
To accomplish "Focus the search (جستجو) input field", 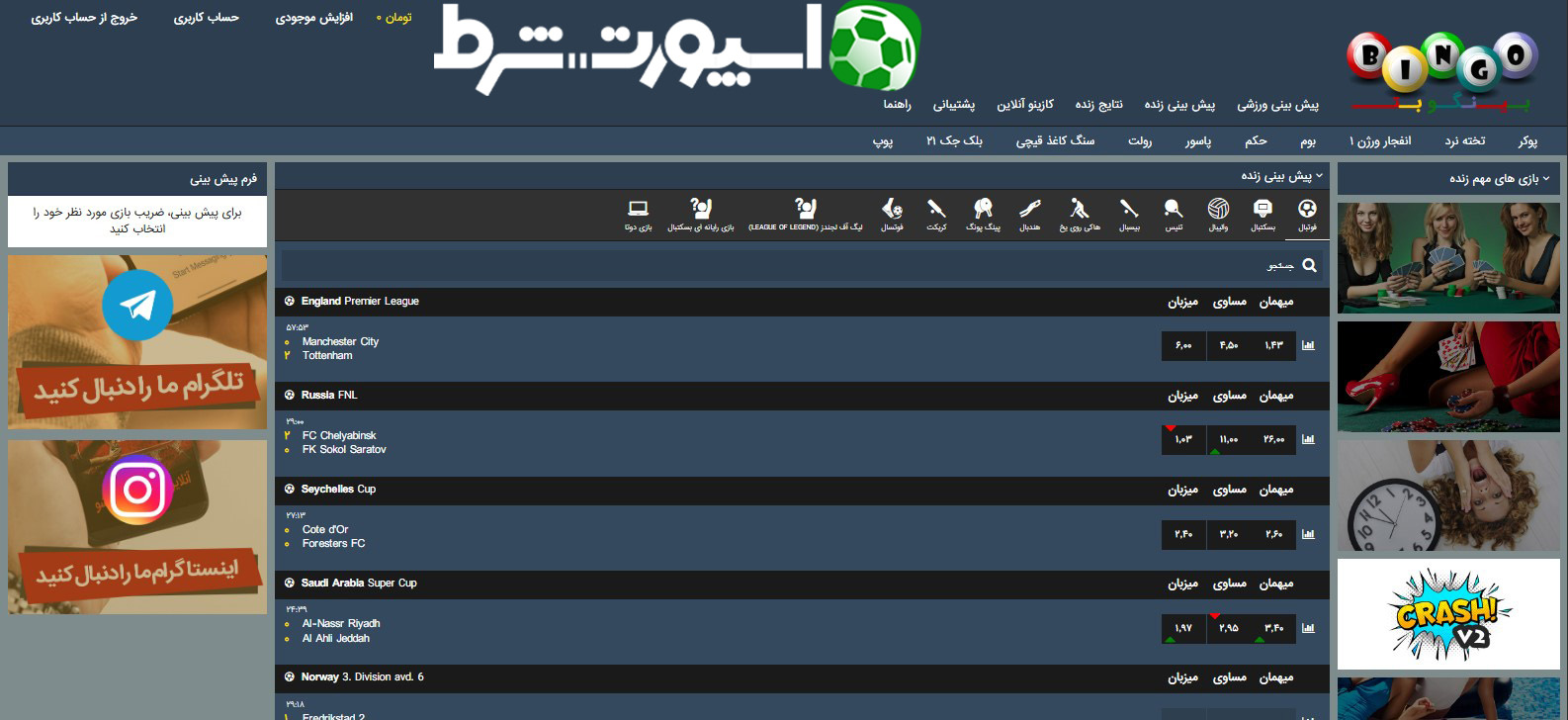I will click(x=801, y=265).
